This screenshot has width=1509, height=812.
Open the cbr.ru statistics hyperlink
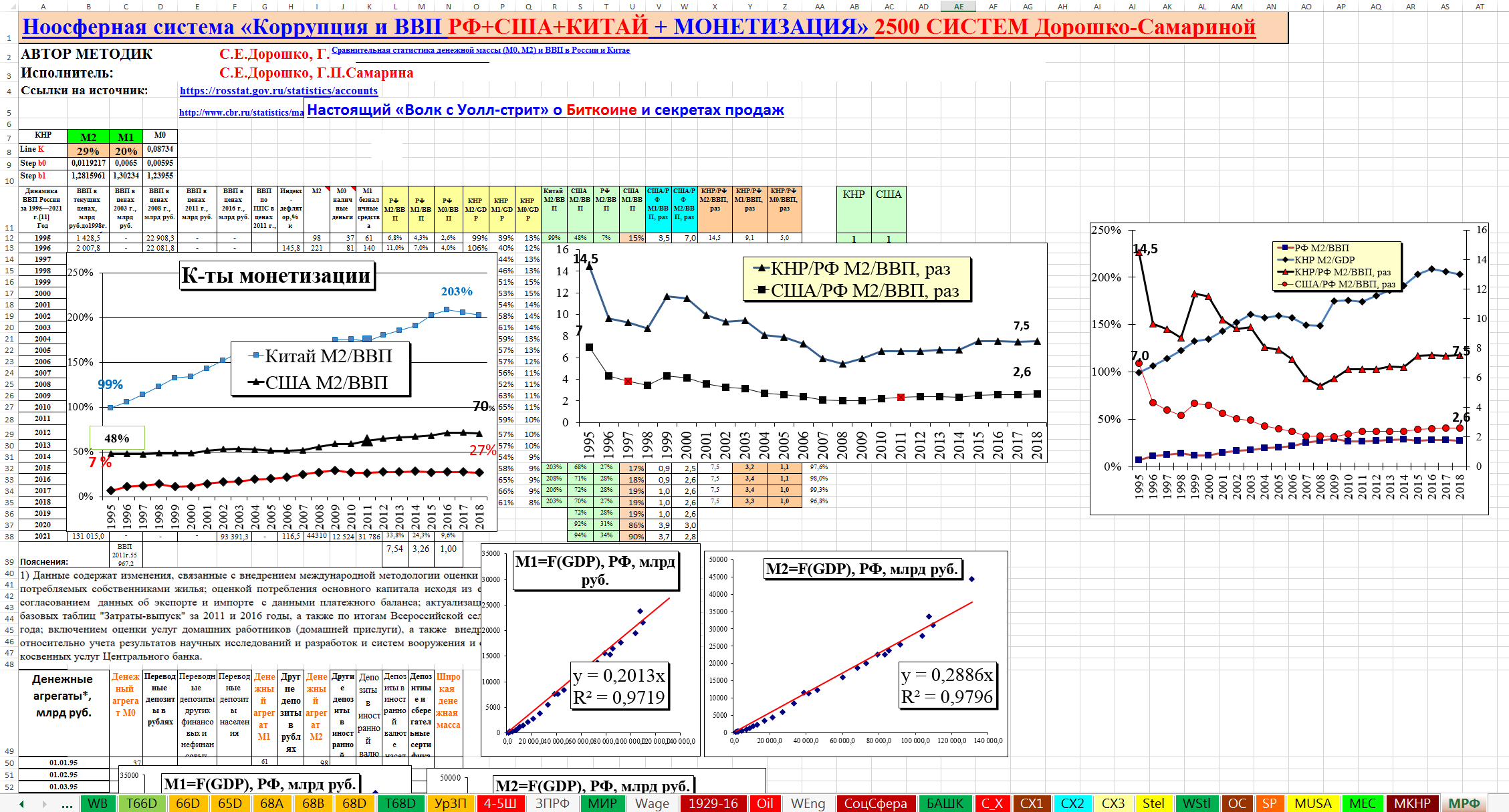(241, 112)
